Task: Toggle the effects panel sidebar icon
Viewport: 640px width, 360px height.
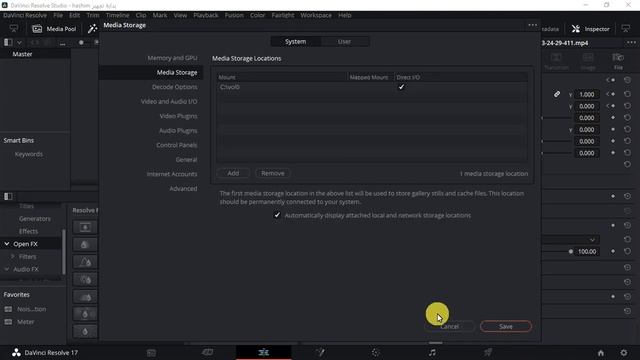Action: [x=8, y=196]
